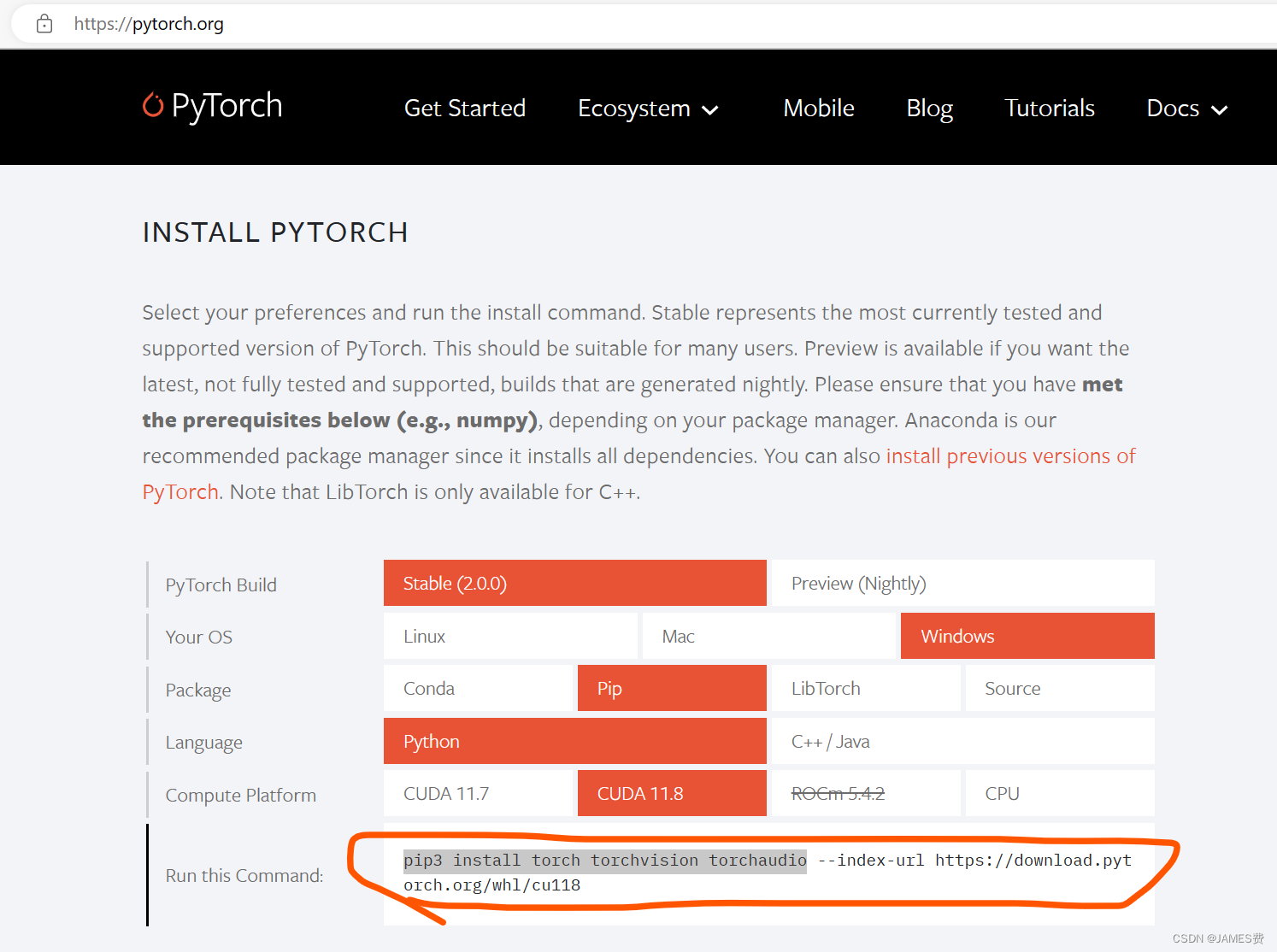Select CPU compute platform

pyautogui.click(x=1060, y=793)
